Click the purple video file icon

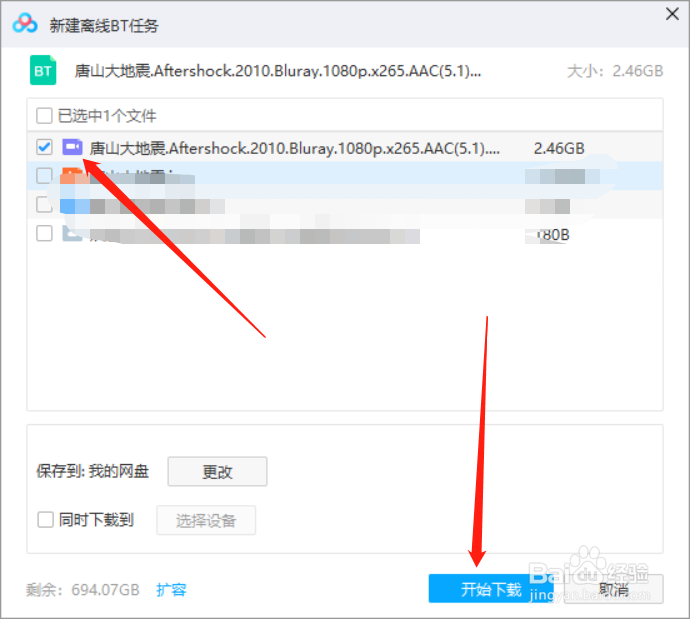(x=72, y=147)
